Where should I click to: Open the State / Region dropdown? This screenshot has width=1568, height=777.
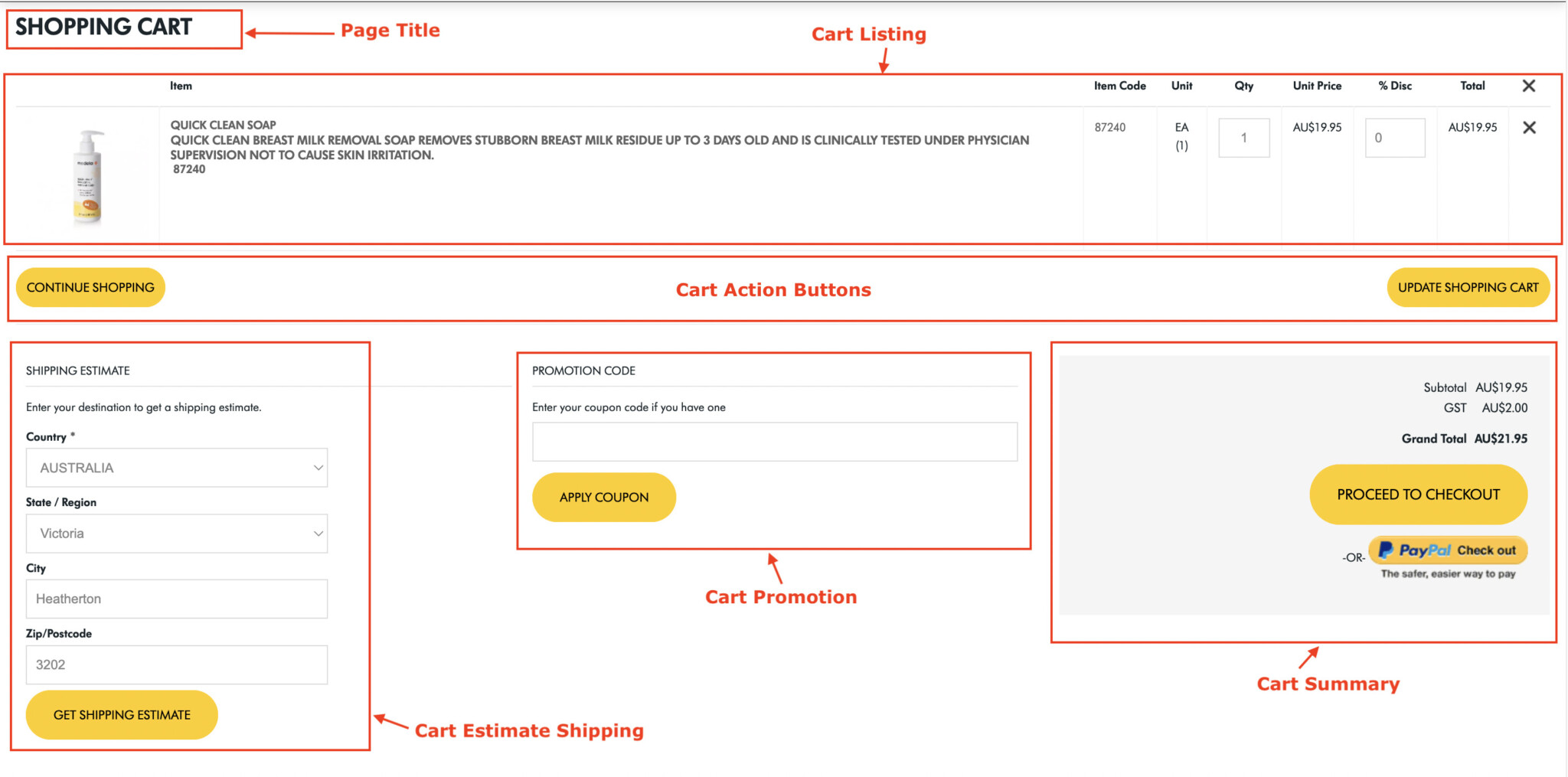coord(176,533)
